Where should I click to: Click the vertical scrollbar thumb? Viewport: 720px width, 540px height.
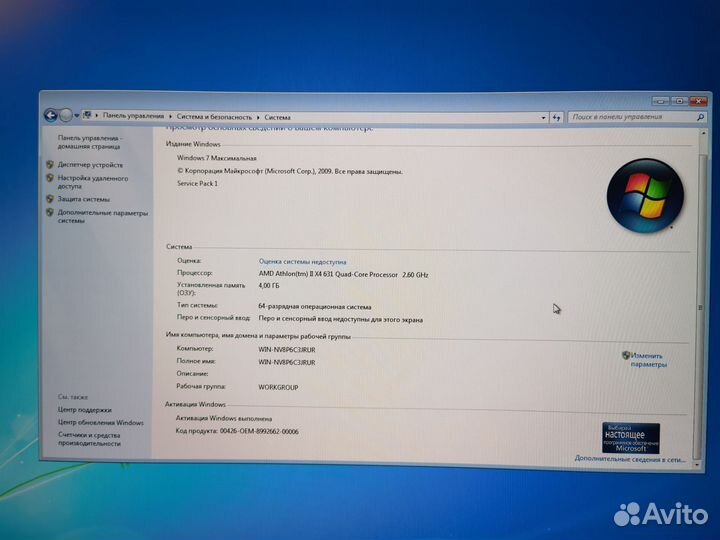[x=700, y=306]
